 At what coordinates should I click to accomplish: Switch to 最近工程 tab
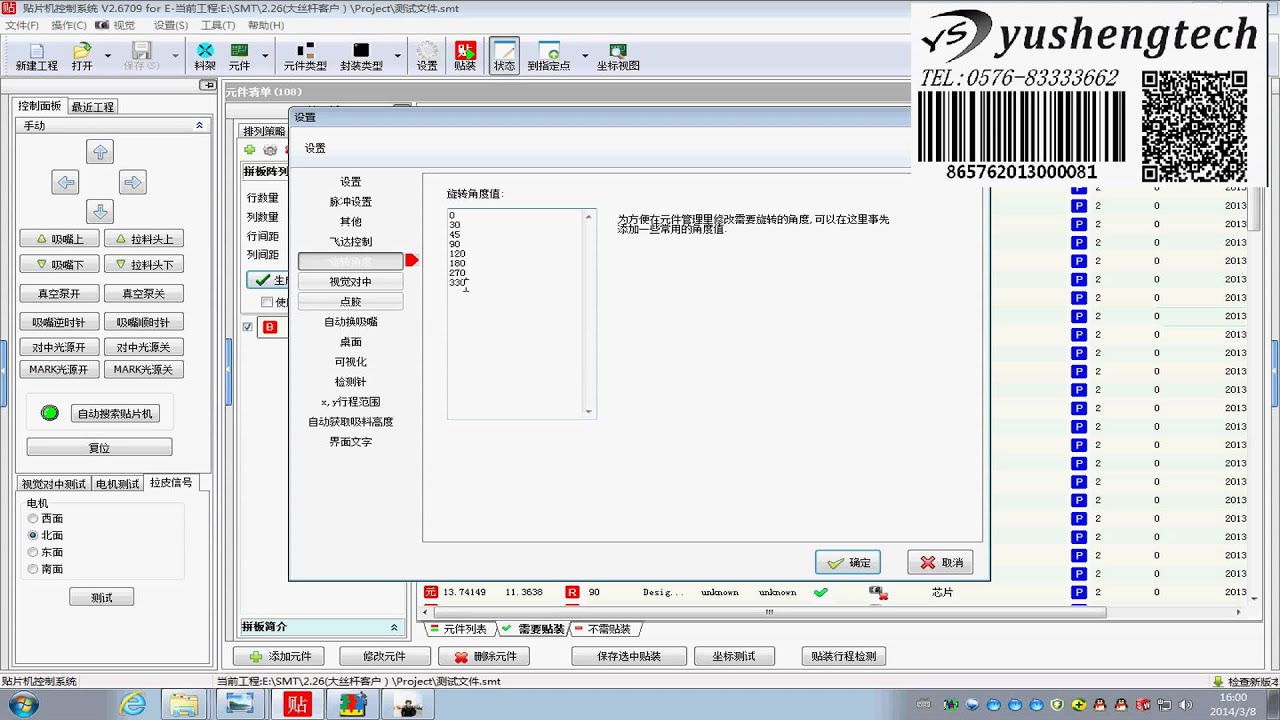pos(92,106)
